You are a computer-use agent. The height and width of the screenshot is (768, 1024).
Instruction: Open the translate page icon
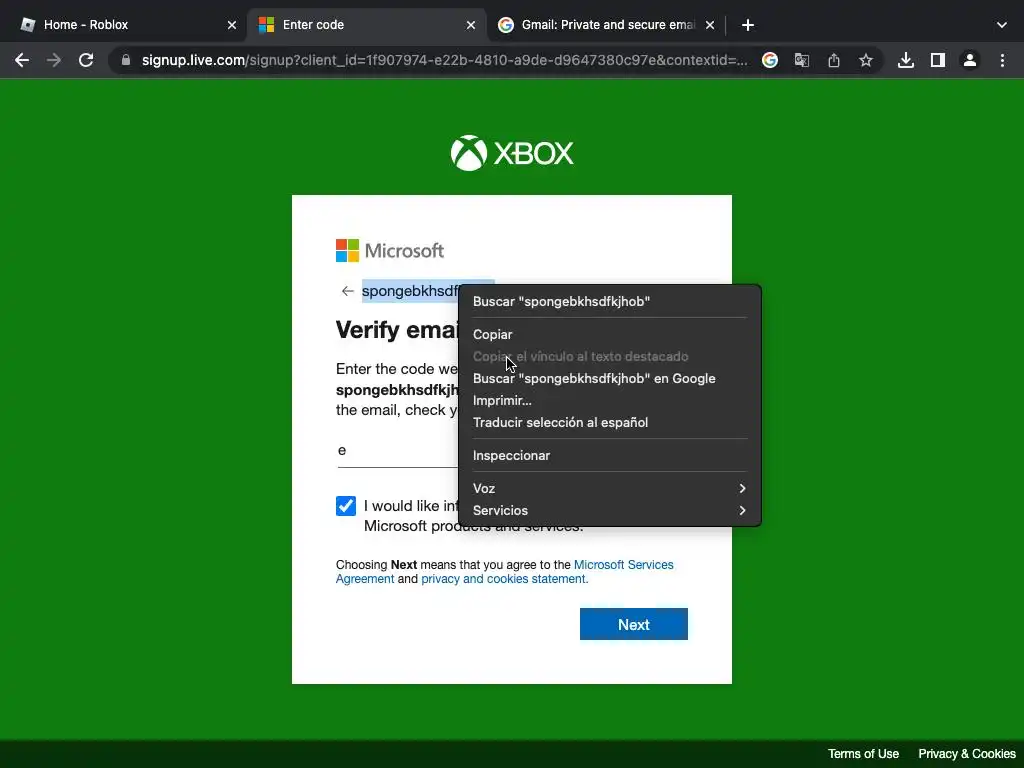(802, 61)
